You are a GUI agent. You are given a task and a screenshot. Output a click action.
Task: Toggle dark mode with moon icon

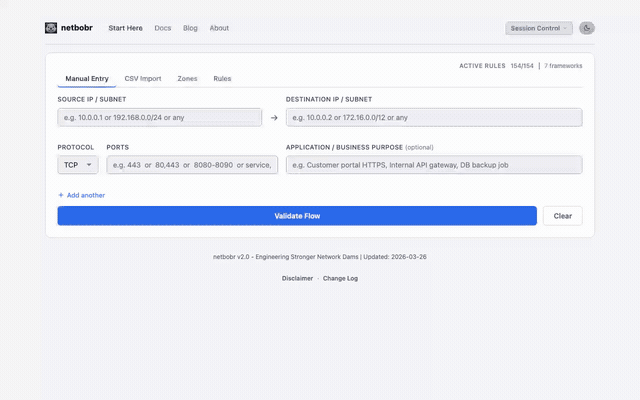point(587,28)
